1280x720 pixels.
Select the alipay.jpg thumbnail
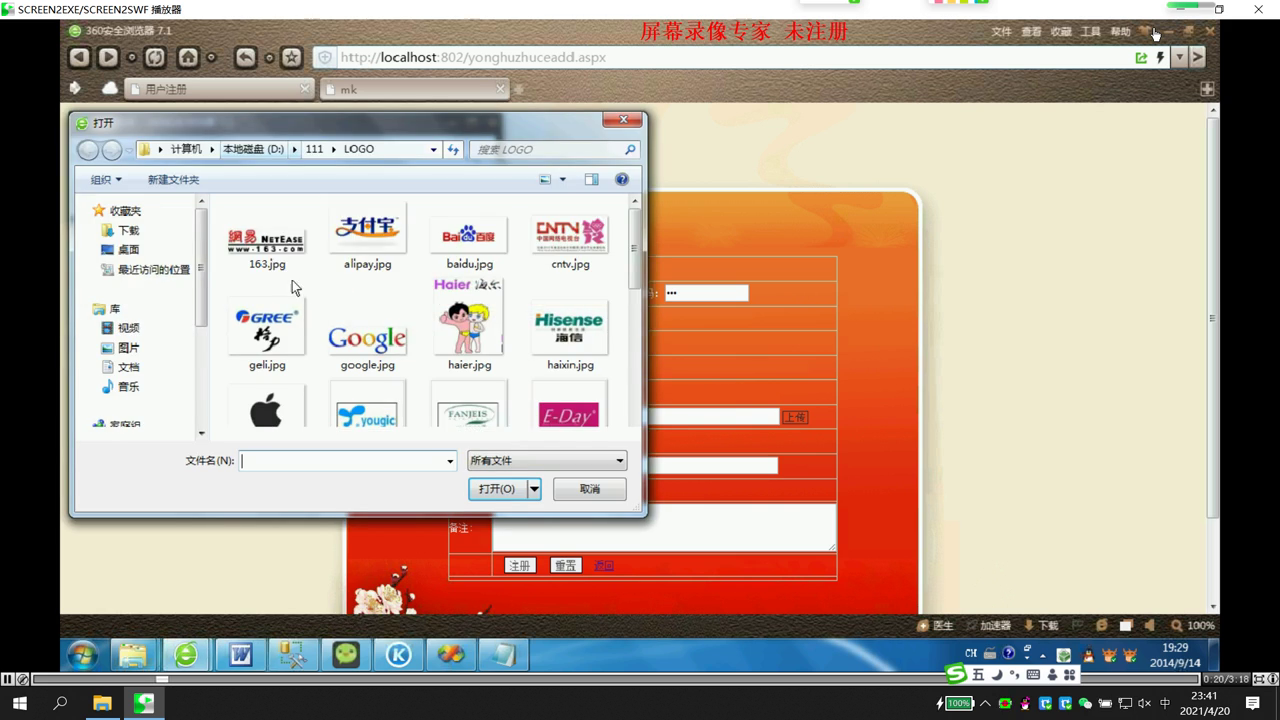coord(367,237)
